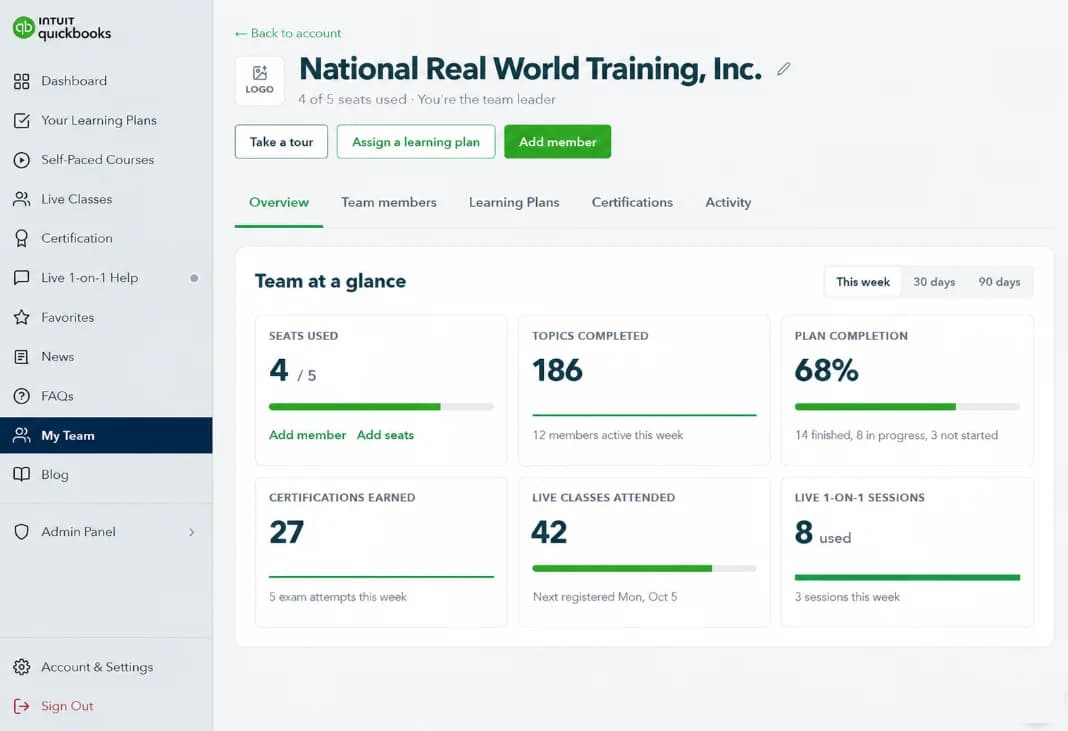
Task: Click the Live 1-on-1 Help chat icon
Action: pyautogui.click(x=22, y=278)
